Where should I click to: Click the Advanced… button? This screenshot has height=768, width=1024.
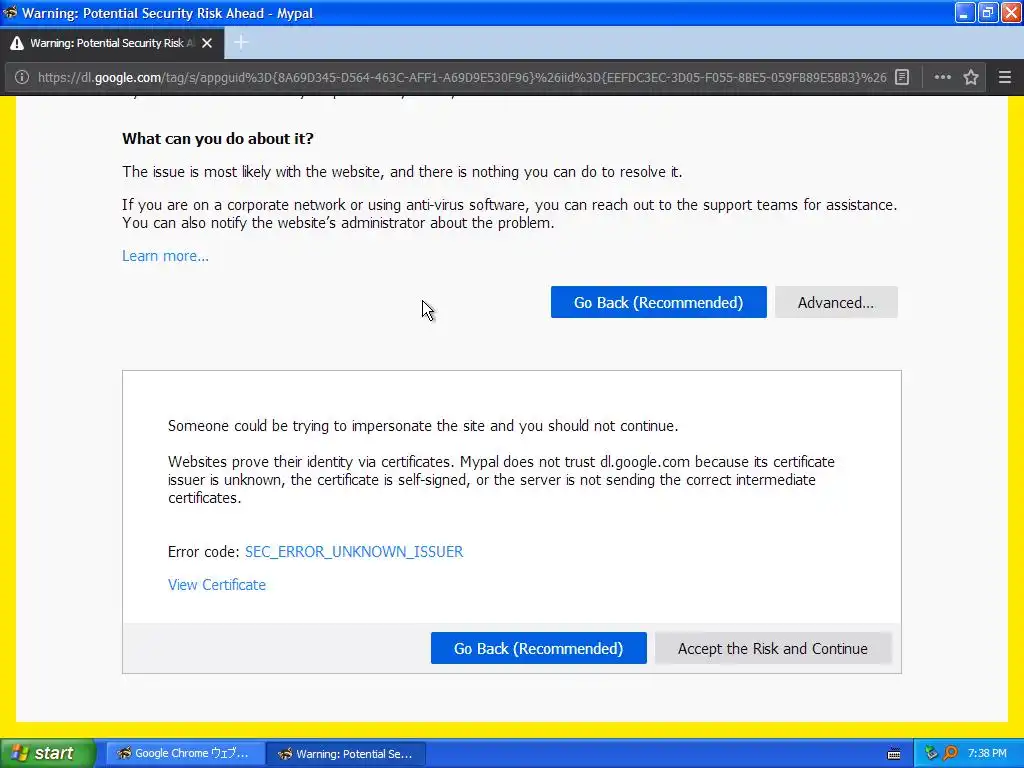[836, 302]
